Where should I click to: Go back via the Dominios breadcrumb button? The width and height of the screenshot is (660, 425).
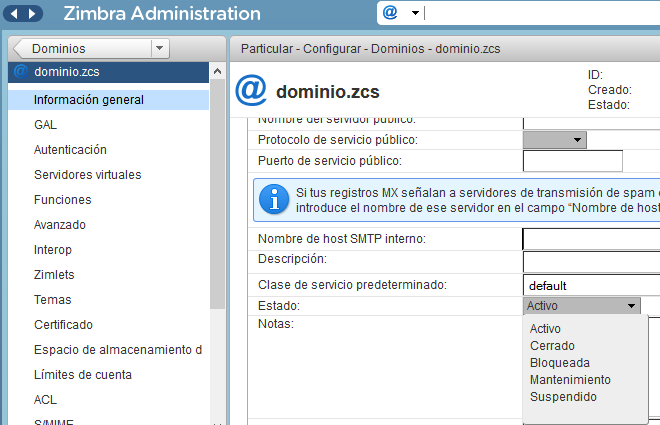[84, 49]
